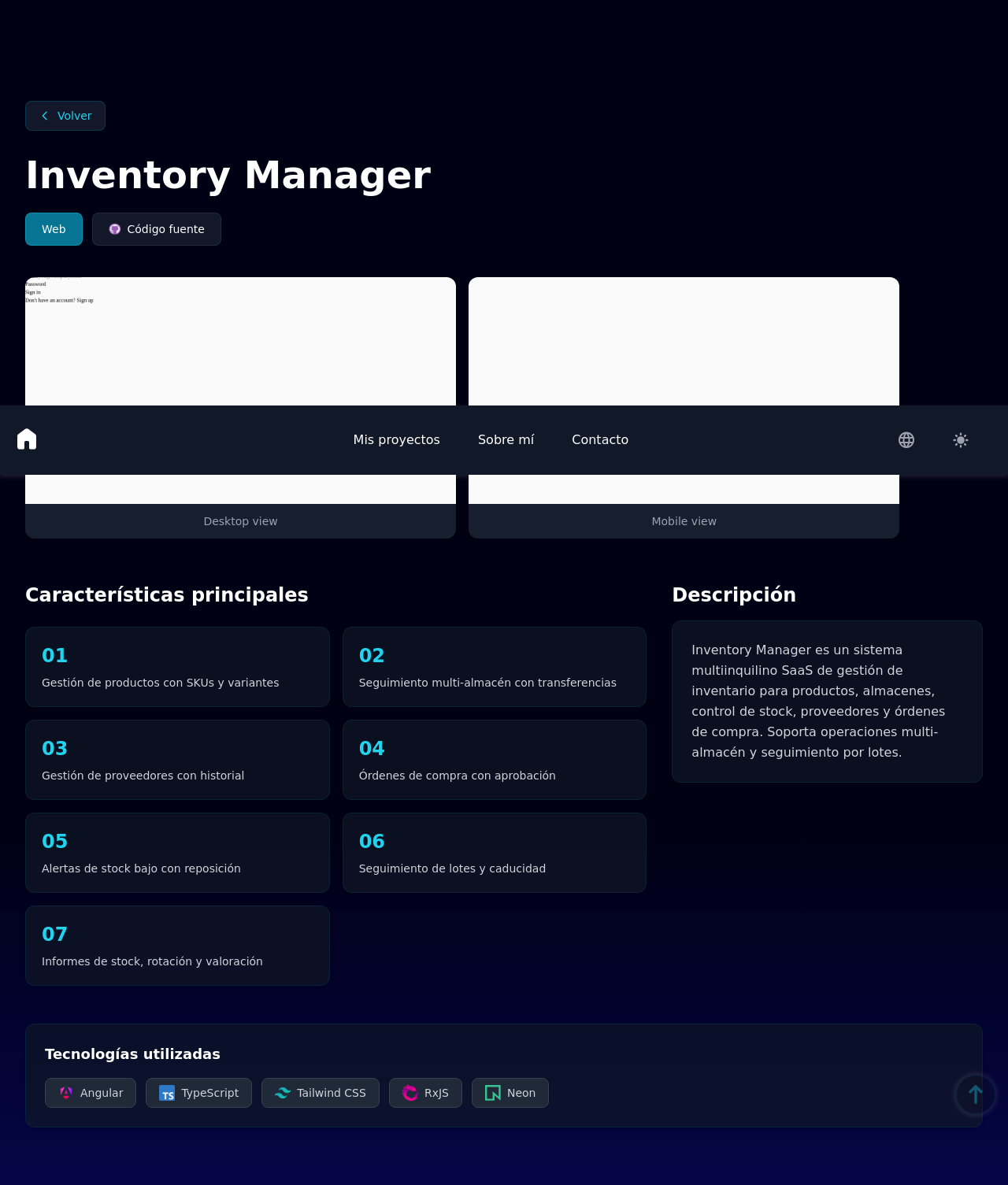Click the Volver button
Image resolution: width=1008 pixels, height=1185 pixels.
click(65, 116)
